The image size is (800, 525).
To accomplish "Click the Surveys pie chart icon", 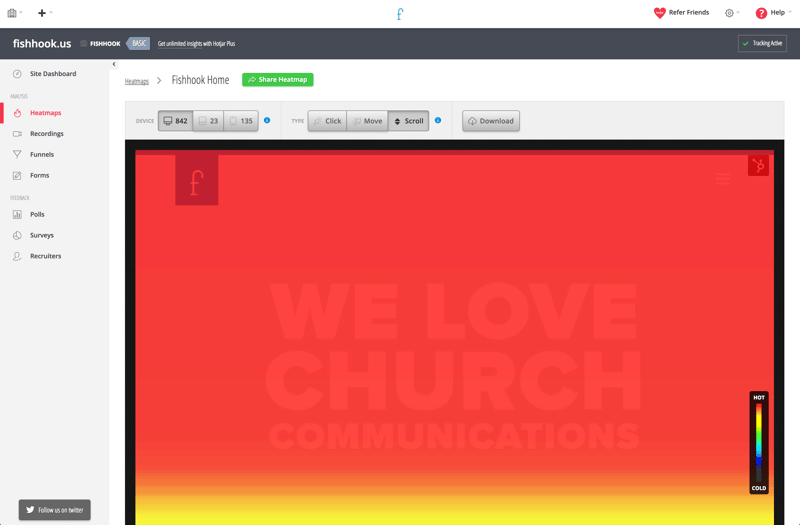I will coord(17,235).
